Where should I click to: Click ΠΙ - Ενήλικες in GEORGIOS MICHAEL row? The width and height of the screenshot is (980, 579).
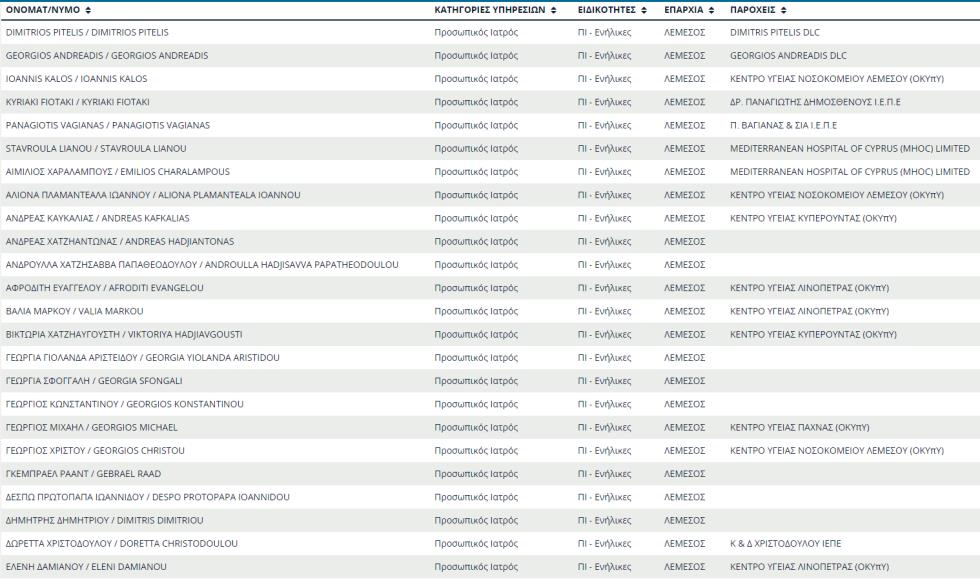(604, 427)
